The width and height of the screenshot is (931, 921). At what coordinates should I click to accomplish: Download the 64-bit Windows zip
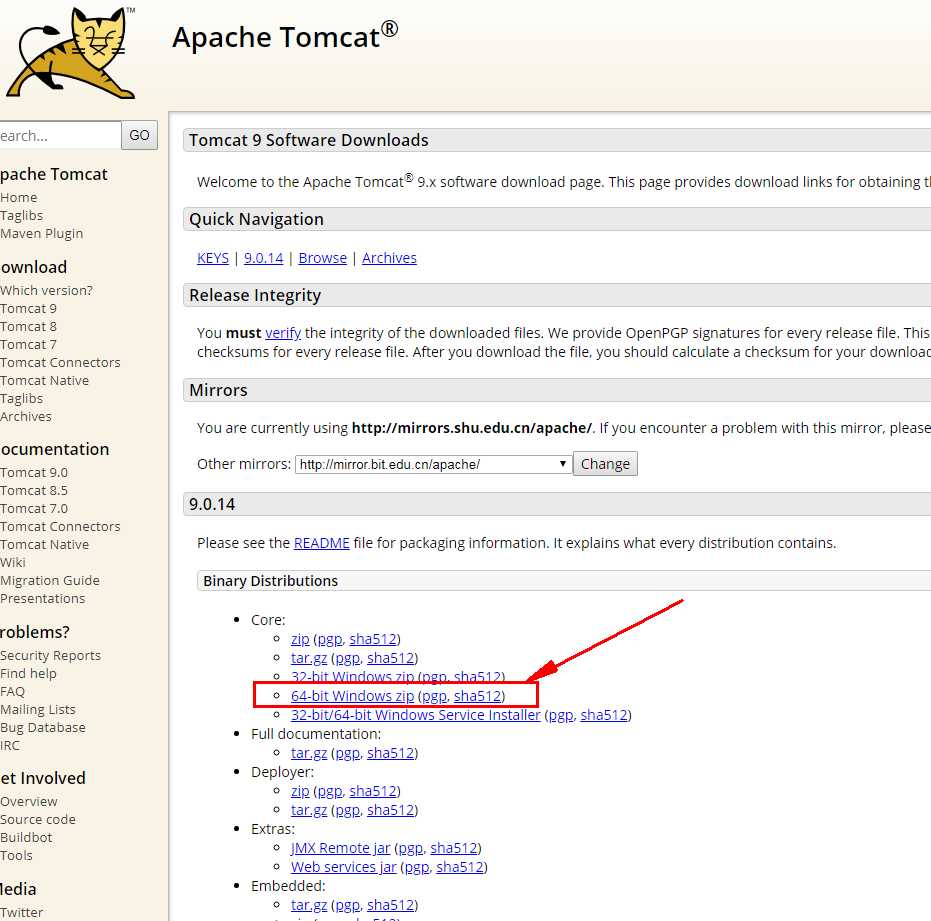(x=353, y=696)
